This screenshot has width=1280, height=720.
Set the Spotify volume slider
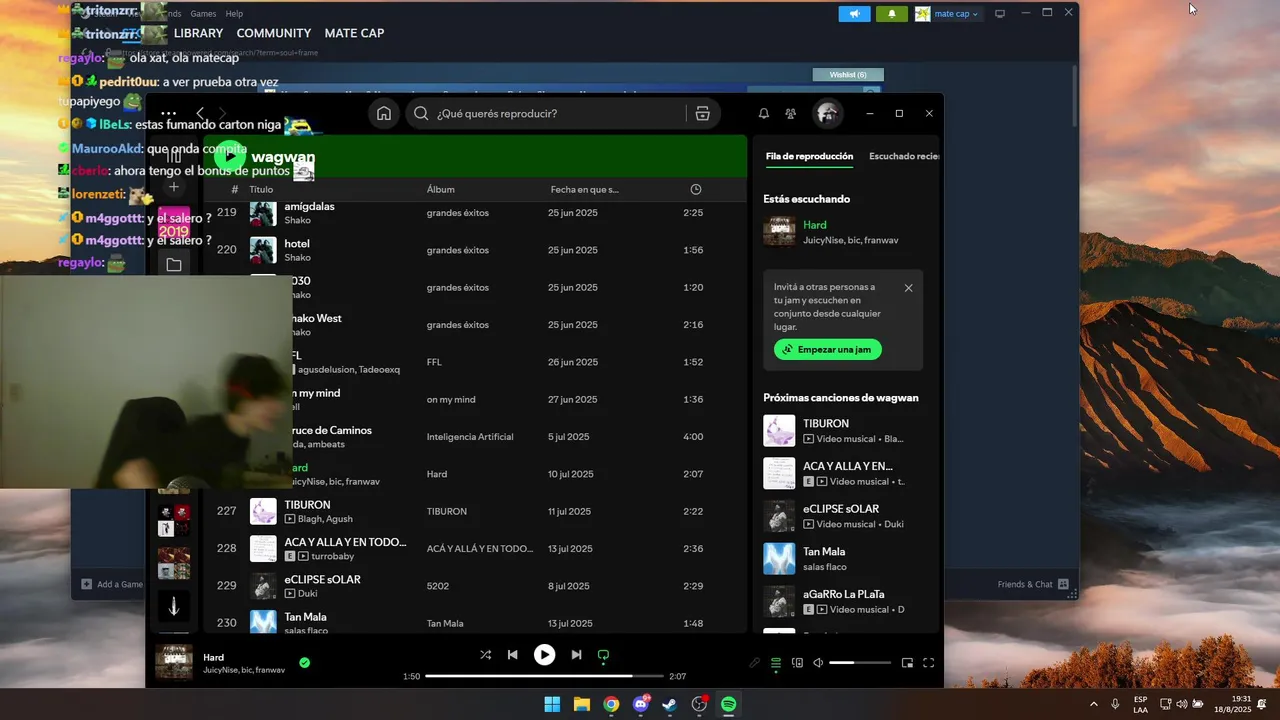[x=860, y=663]
